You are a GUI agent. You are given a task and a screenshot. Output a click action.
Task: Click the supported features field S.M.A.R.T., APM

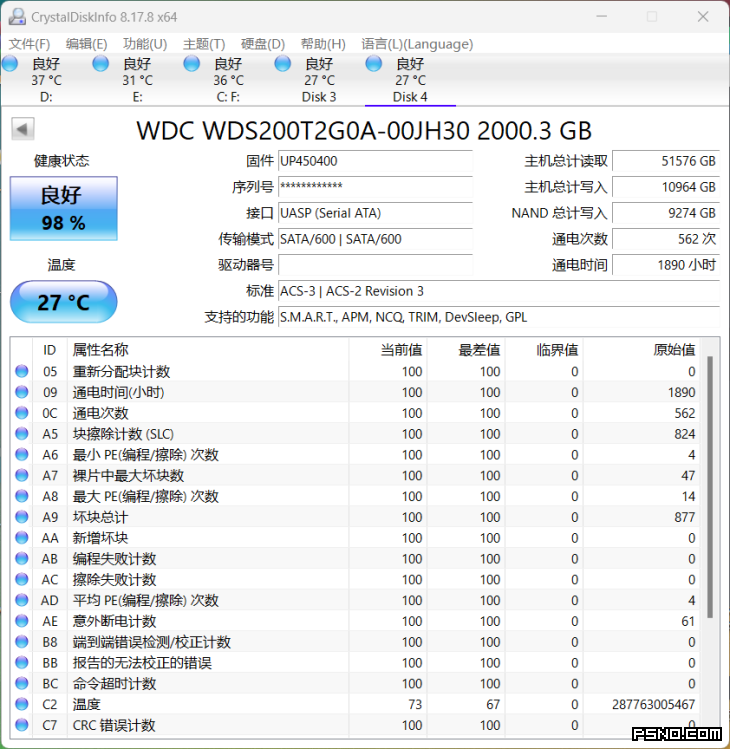[x=499, y=317]
